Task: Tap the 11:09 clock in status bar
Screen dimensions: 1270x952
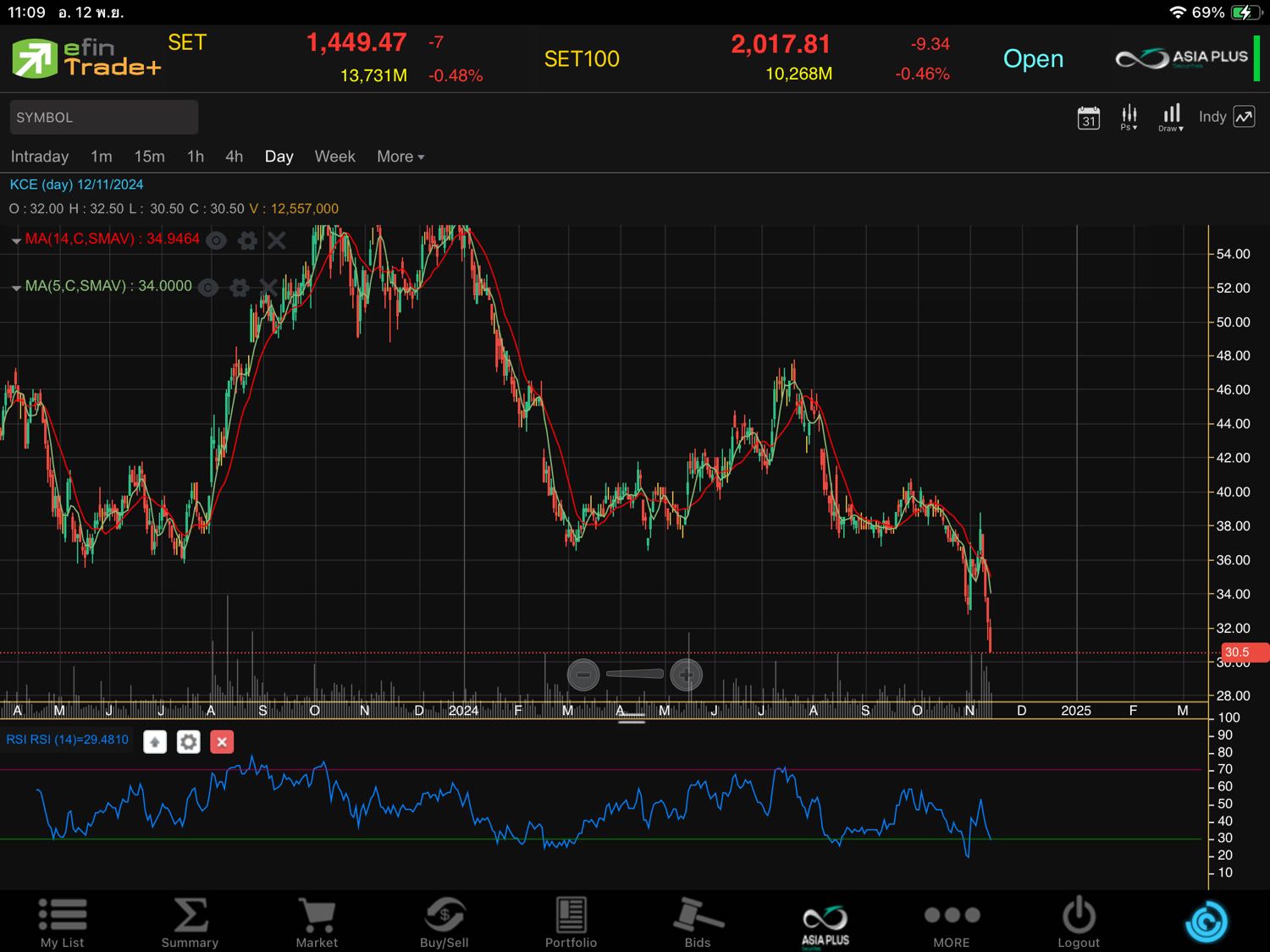Action: tap(27, 13)
